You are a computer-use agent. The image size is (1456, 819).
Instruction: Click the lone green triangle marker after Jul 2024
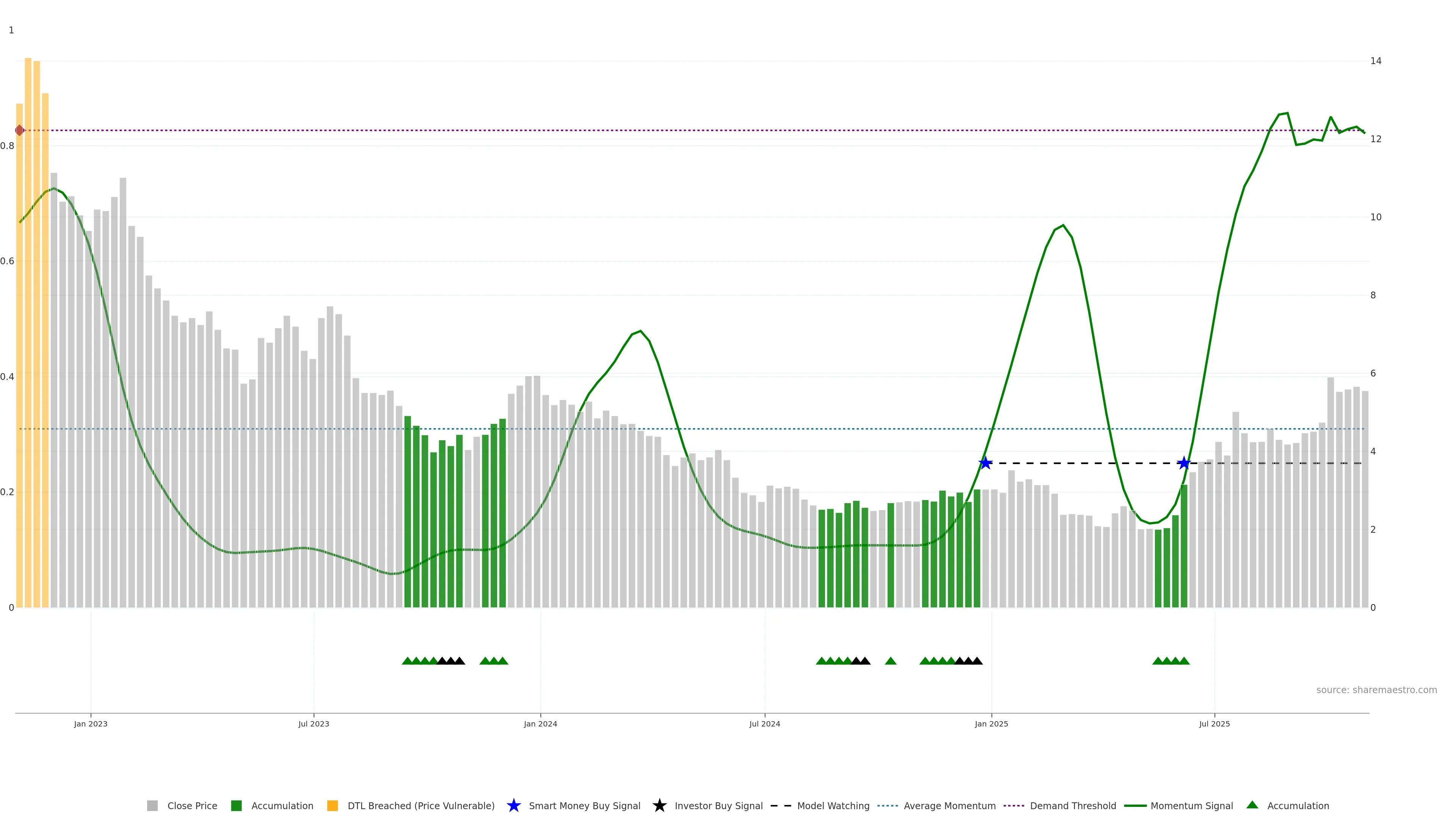tap(890, 661)
